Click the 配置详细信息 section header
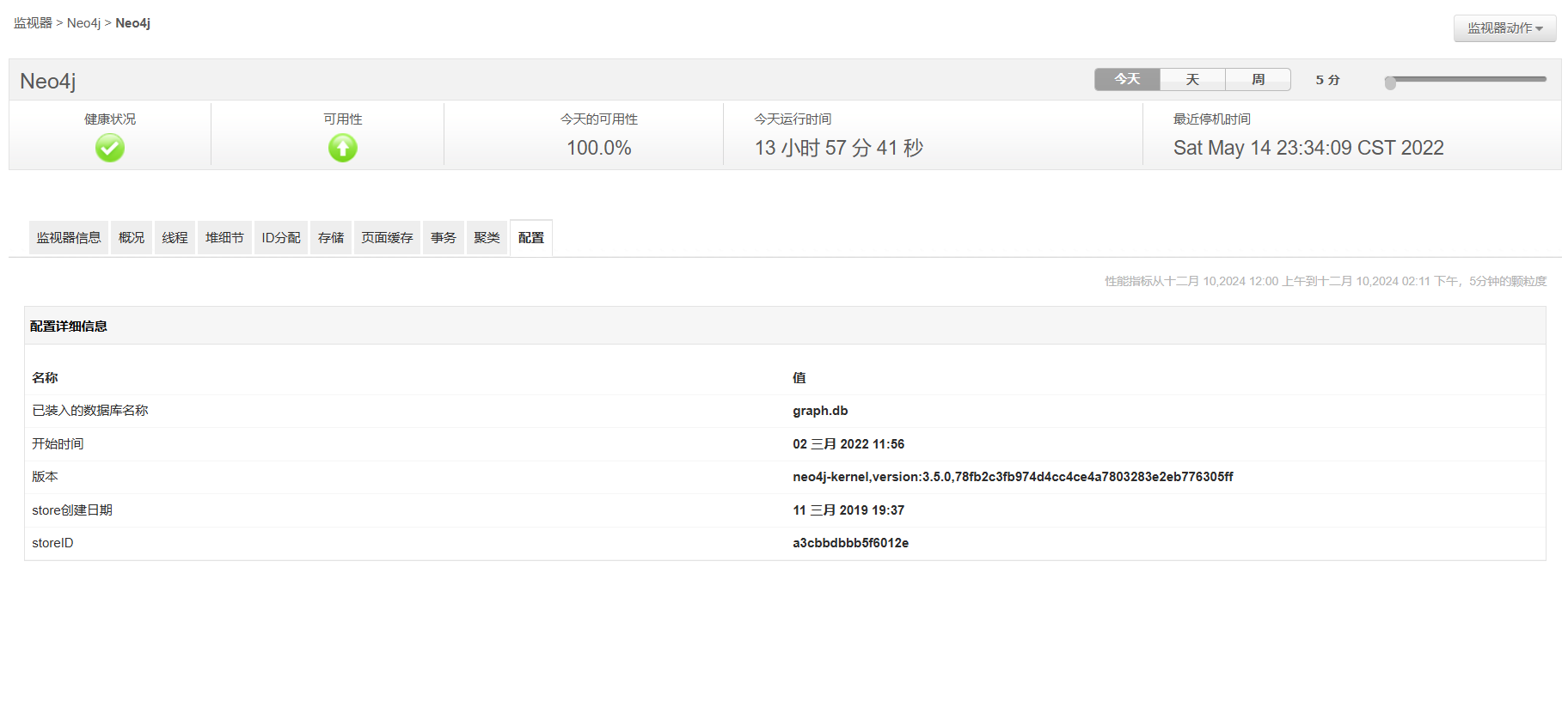The width and height of the screenshot is (1568, 708). click(x=69, y=327)
